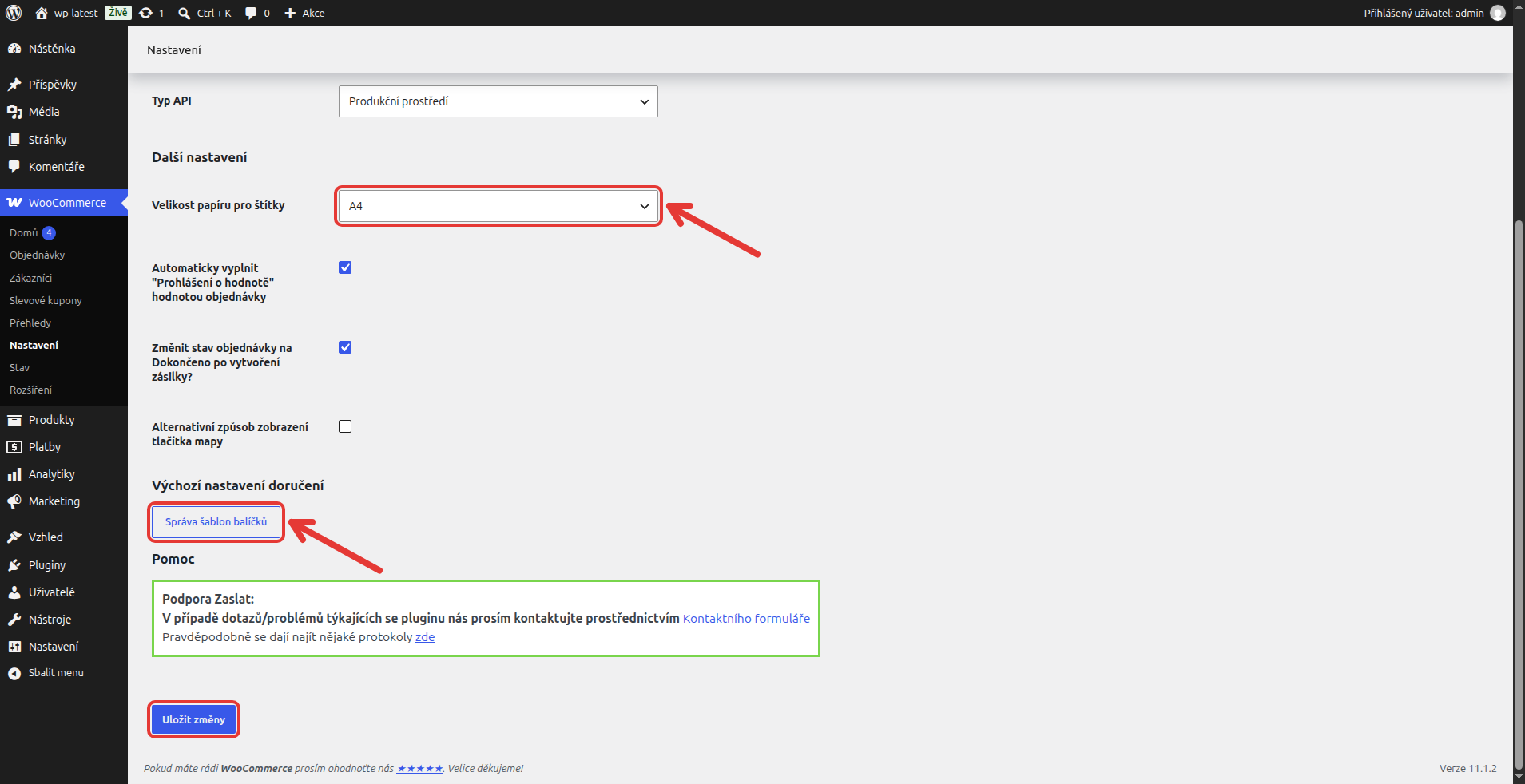Screen dimensions: 1525x784
Task: Open WooCommerce Stav submenu item
Action: tap(20, 367)
